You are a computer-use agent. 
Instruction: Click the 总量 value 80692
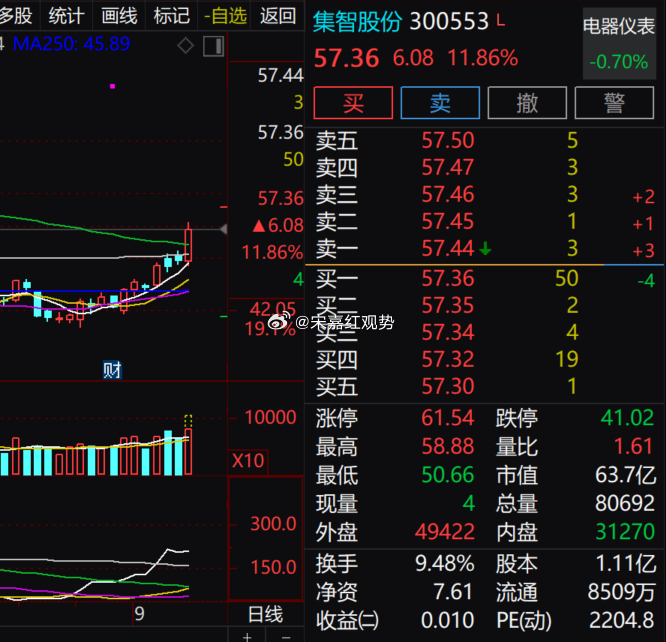[x=625, y=503]
